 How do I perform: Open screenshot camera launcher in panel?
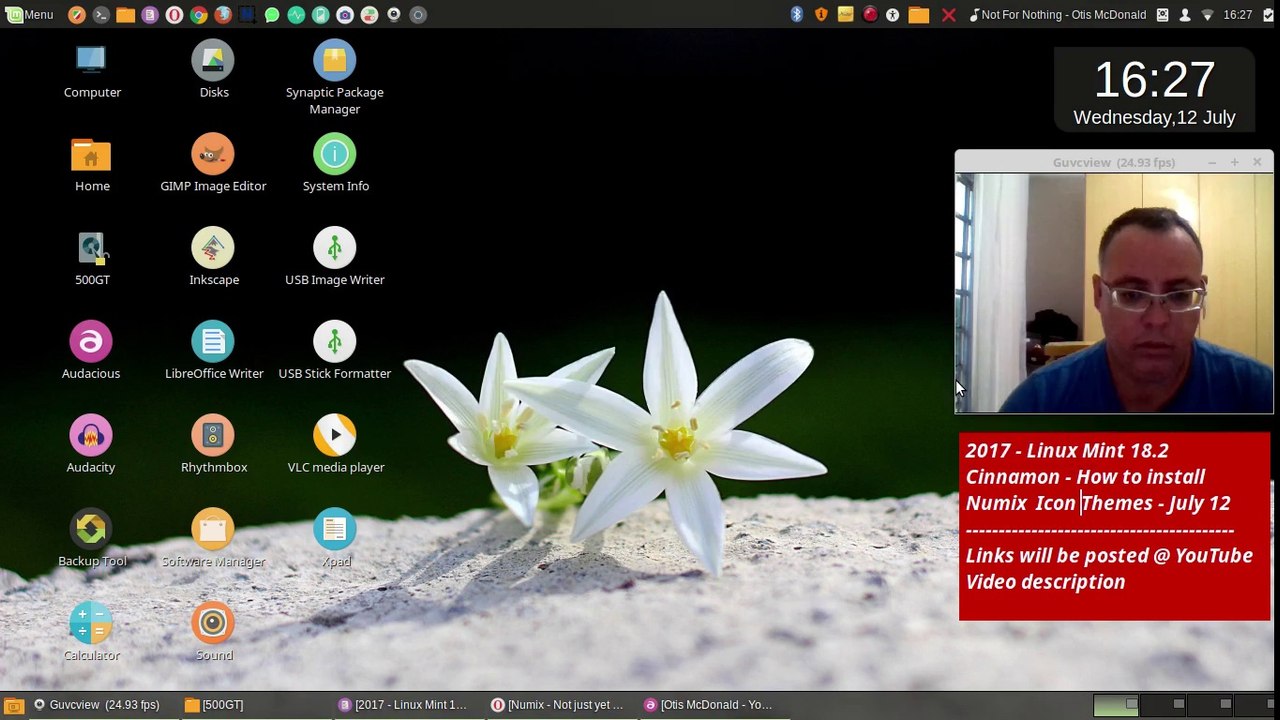(345, 15)
